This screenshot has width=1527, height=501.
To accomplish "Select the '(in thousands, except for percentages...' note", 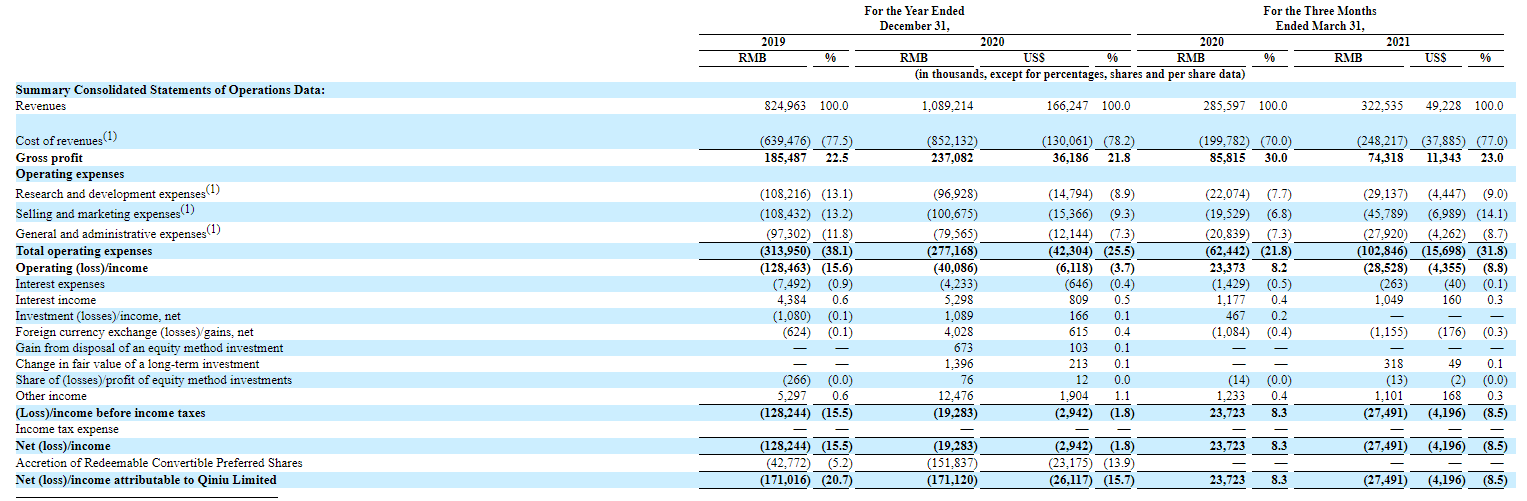I will tap(1080, 74).
